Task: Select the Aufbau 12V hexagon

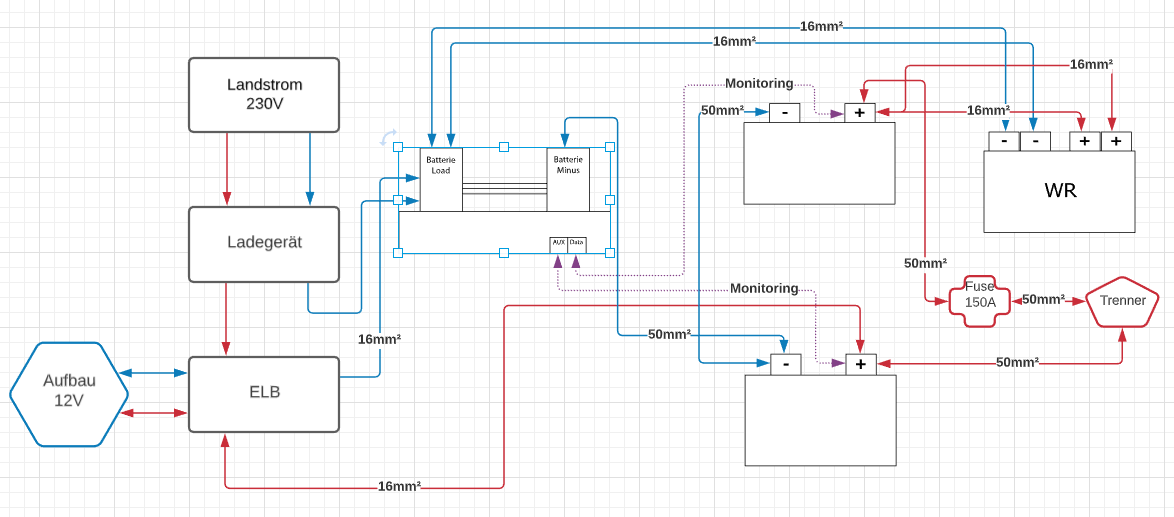Action: click(69, 394)
